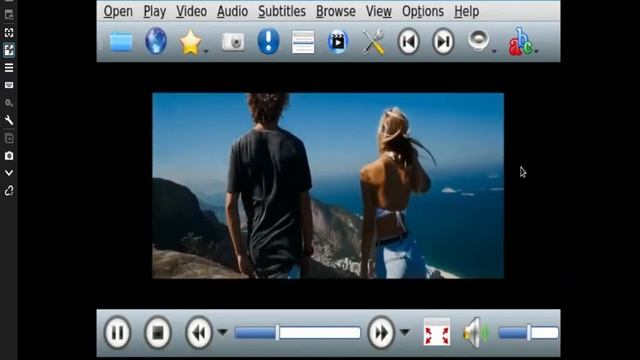The height and width of the screenshot is (360, 640).
Task: Expand the abc subtitles dropdown arrow
Action: [536, 51]
